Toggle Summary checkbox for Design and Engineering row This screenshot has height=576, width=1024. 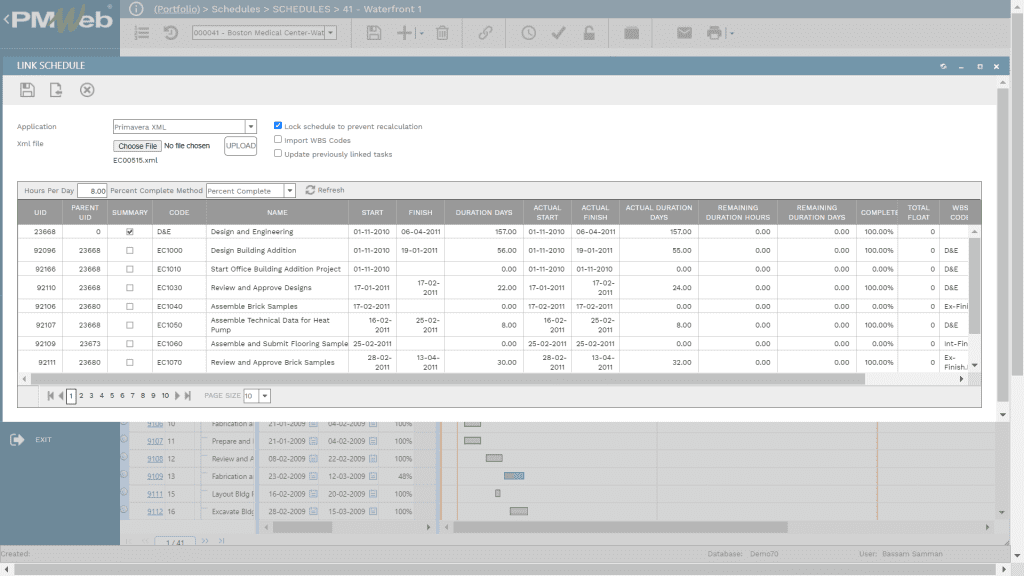point(129,232)
